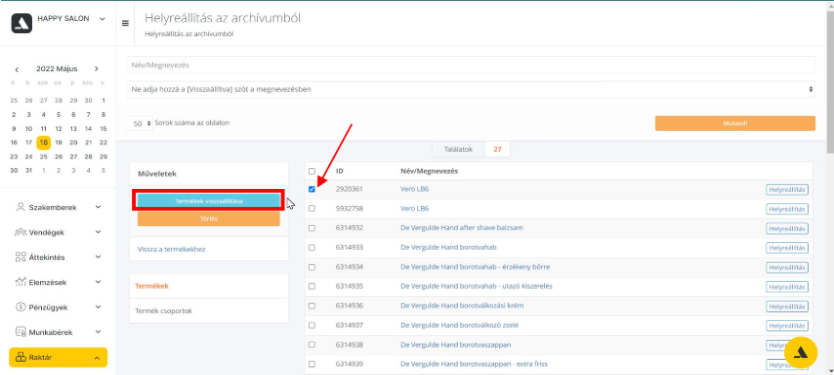Click the Áttekintés grid icon
Viewport: 834px width, 375px height.
21,257
